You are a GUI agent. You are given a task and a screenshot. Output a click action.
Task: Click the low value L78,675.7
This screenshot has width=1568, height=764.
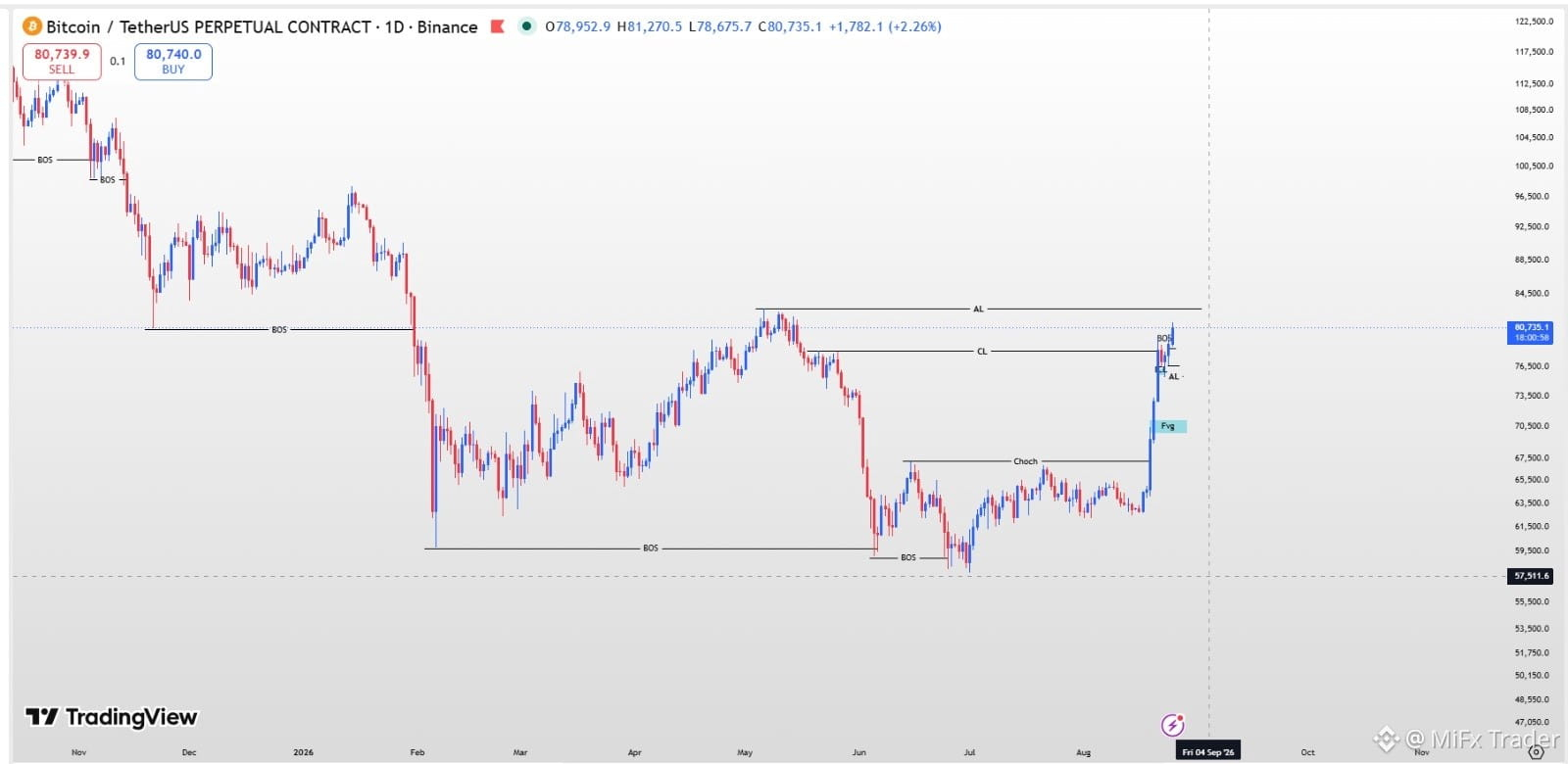[719, 26]
